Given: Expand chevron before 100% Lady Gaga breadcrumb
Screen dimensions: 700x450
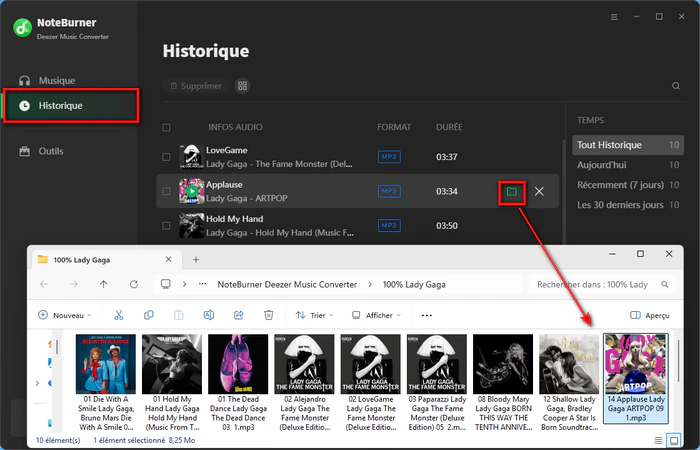Looking at the screenshot, I should [370, 284].
